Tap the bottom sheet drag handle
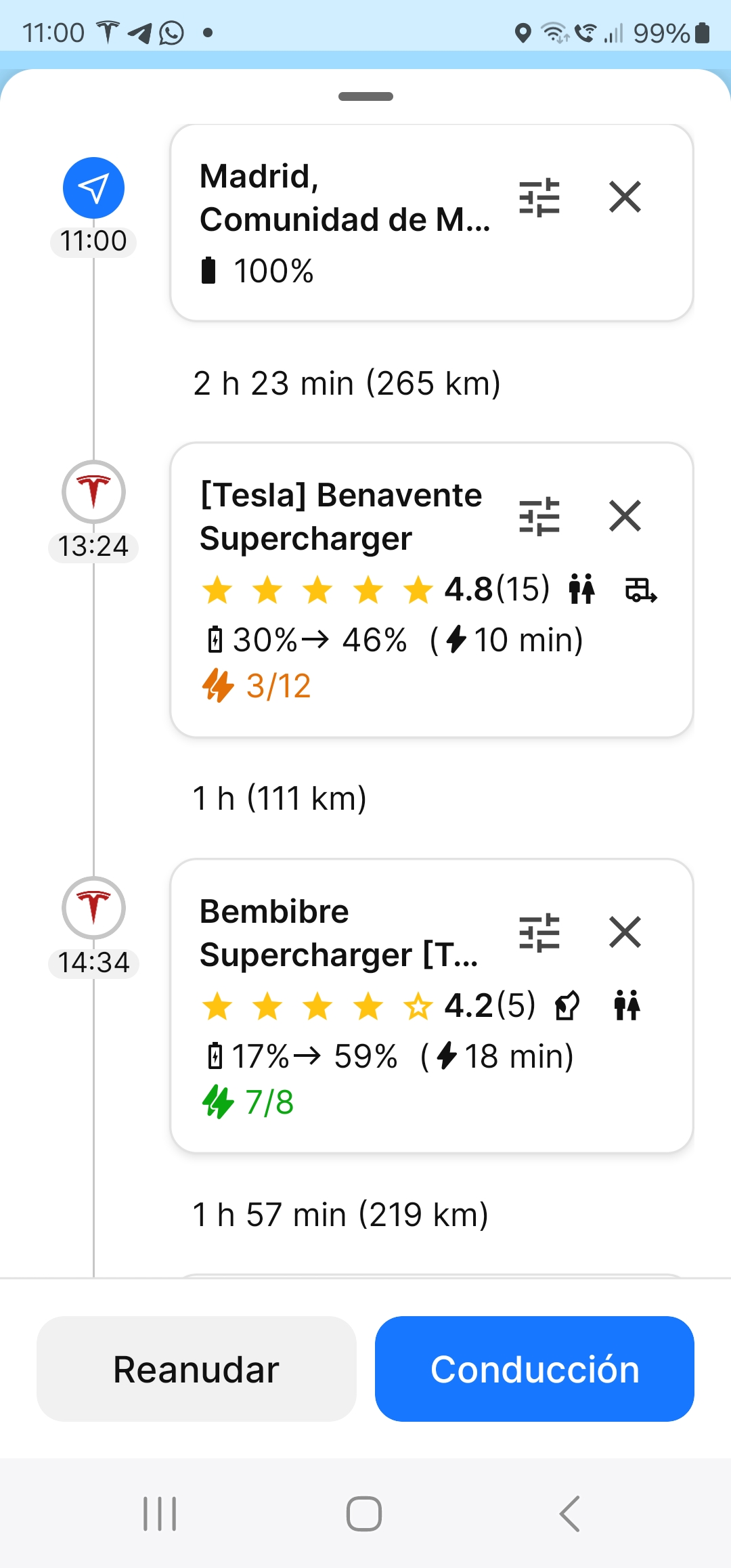 click(x=365, y=96)
